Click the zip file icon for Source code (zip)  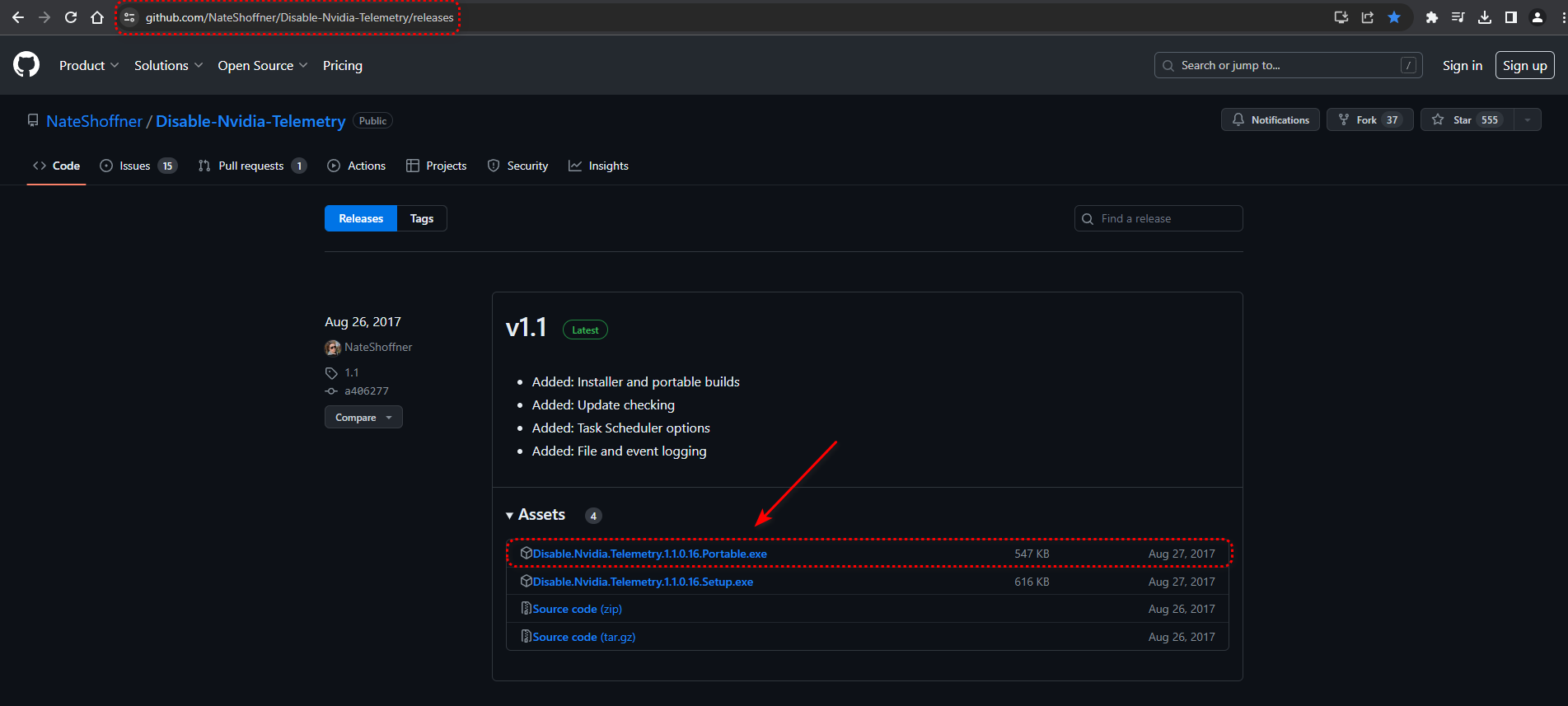point(527,608)
